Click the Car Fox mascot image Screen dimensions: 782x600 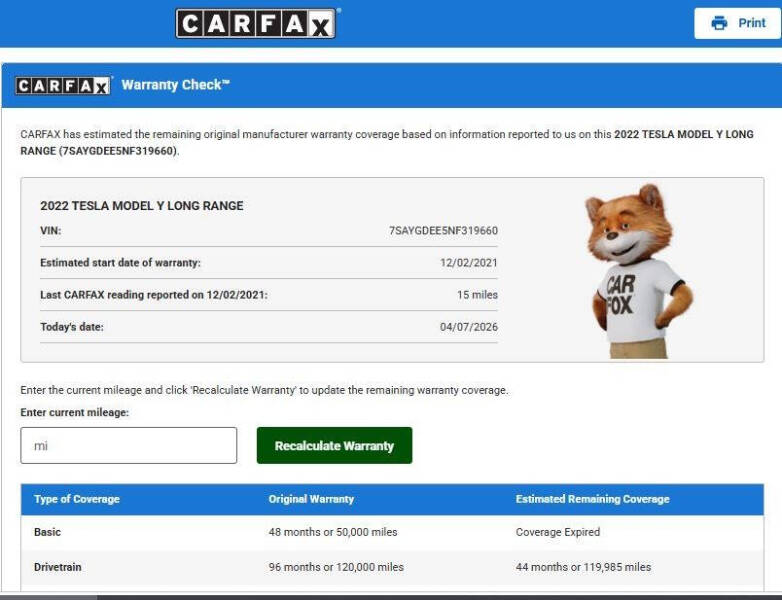pyautogui.click(x=639, y=271)
